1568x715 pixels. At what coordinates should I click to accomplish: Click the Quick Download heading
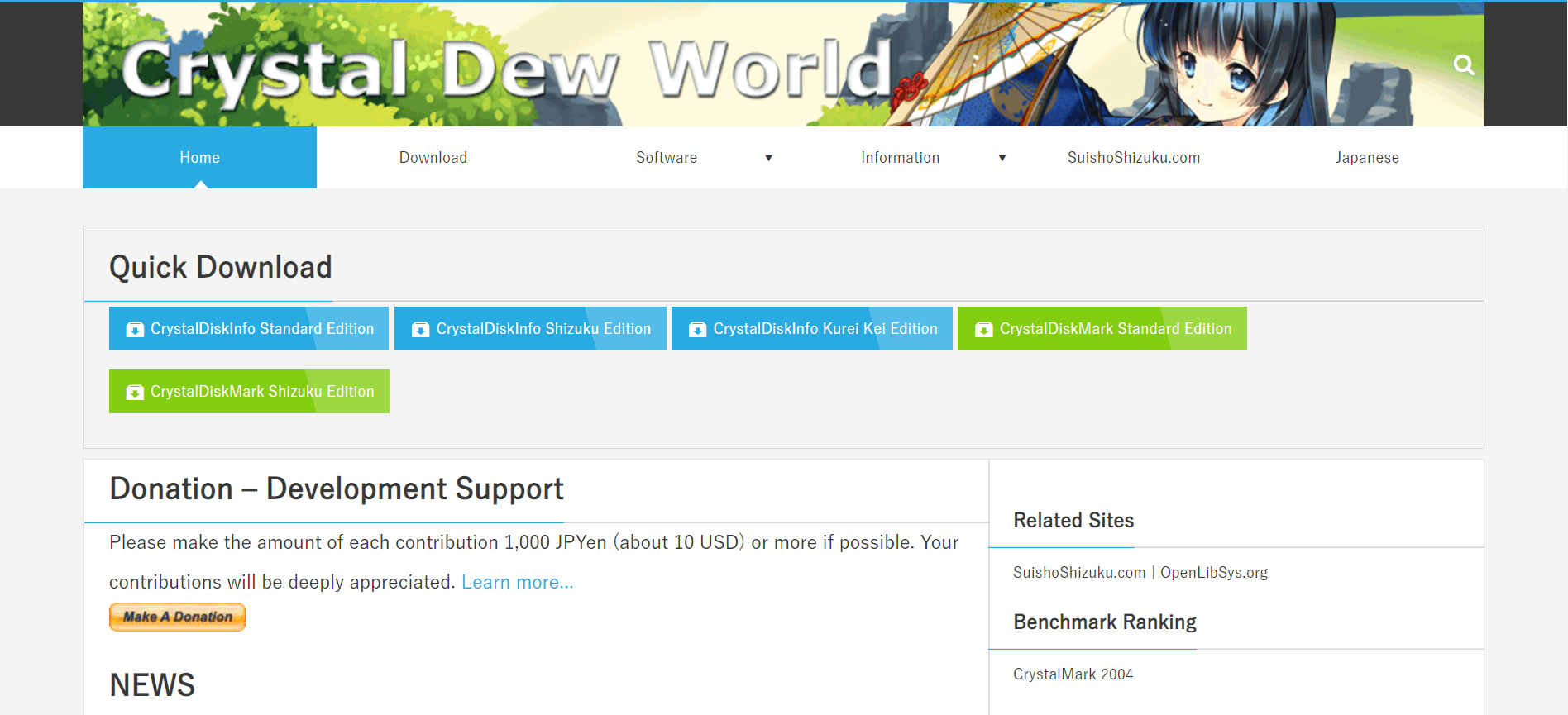[221, 267]
